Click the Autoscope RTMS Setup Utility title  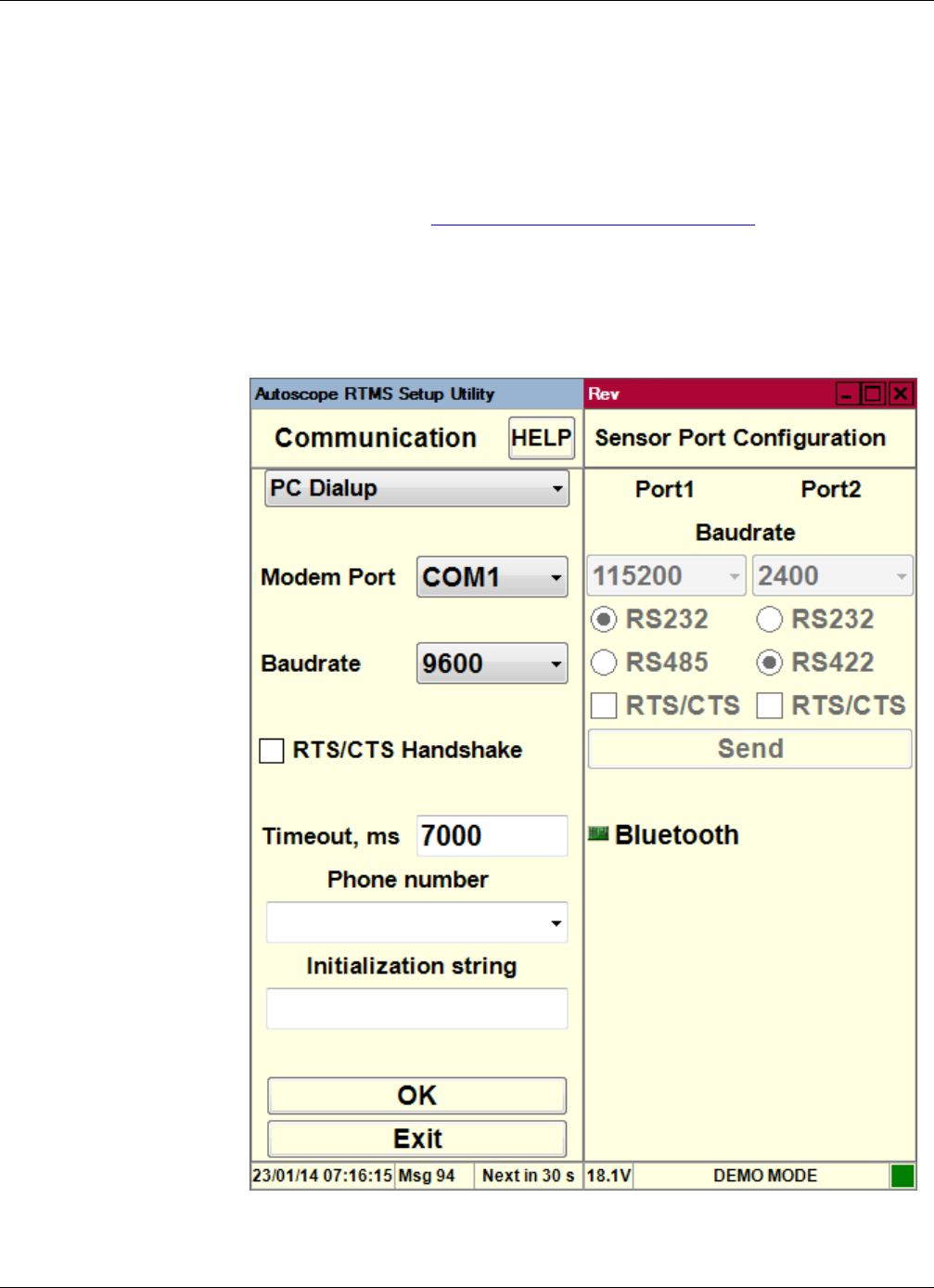[x=375, y=394]
